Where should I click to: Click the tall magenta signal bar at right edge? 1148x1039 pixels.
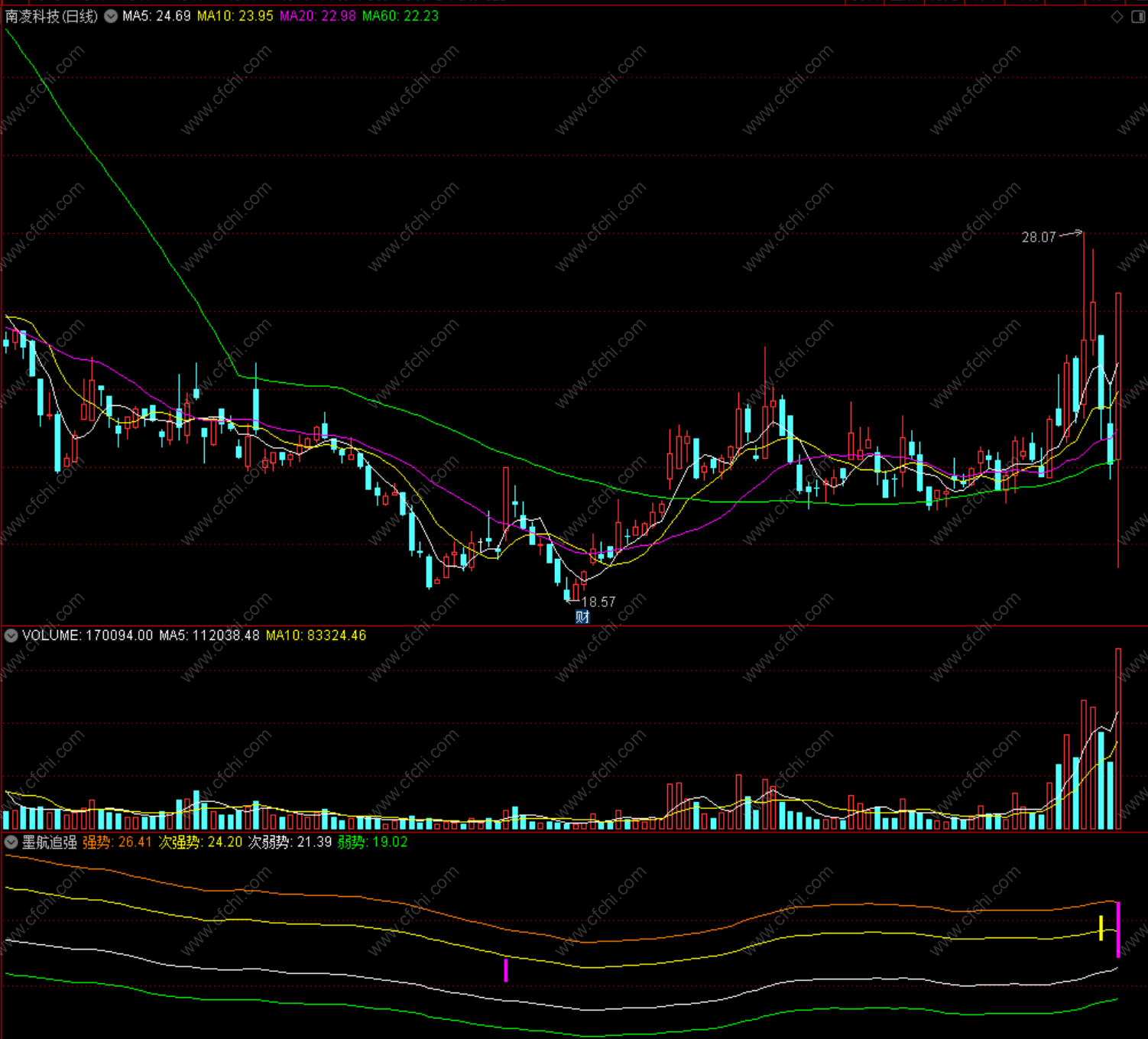point(1118,930)
